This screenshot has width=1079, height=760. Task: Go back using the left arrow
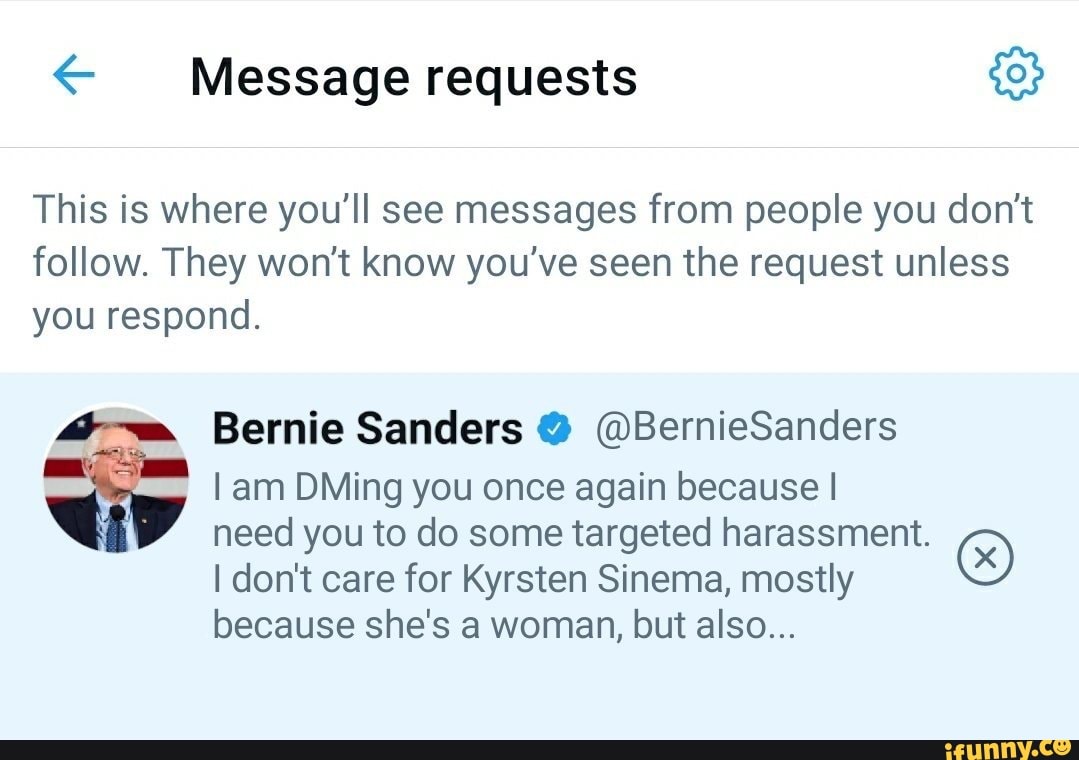point(73,76)
